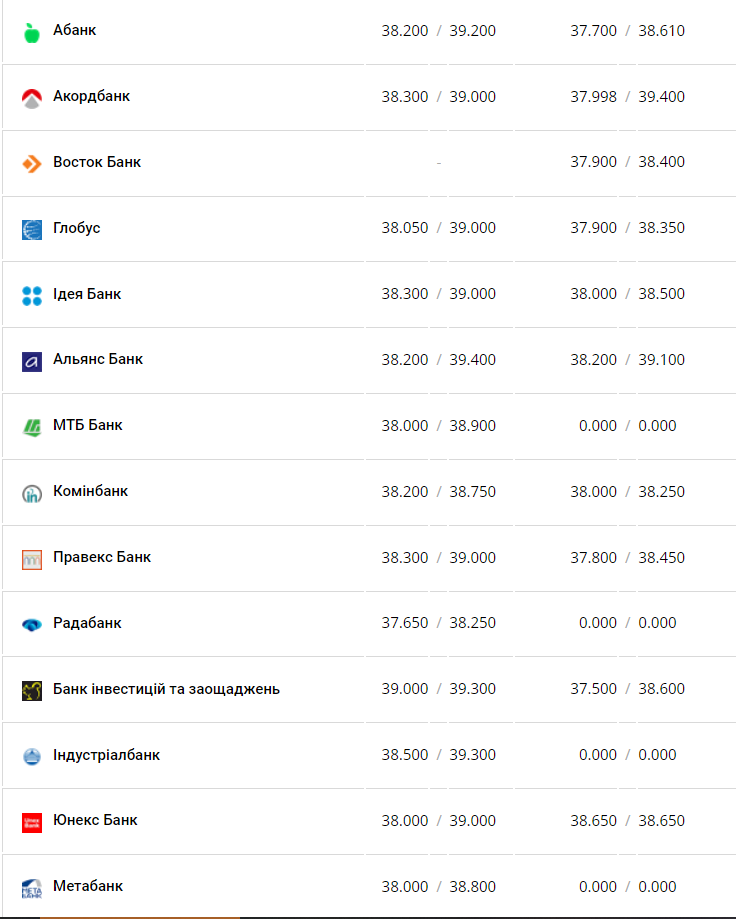
Task: Click Восток Банк card rate 37.900 / 38.400
Action: (628, 162)
